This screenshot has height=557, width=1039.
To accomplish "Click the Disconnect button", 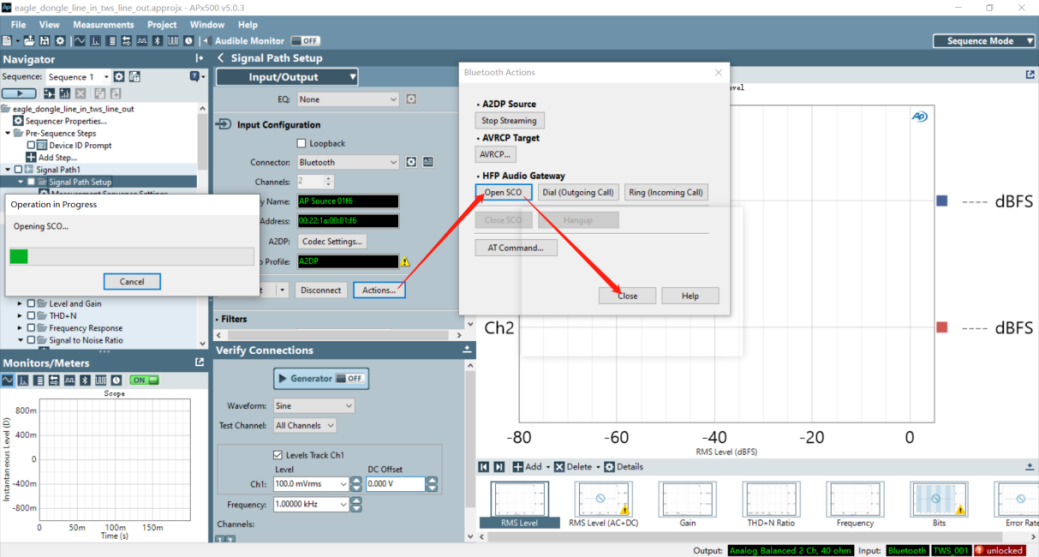I will 321,290.
